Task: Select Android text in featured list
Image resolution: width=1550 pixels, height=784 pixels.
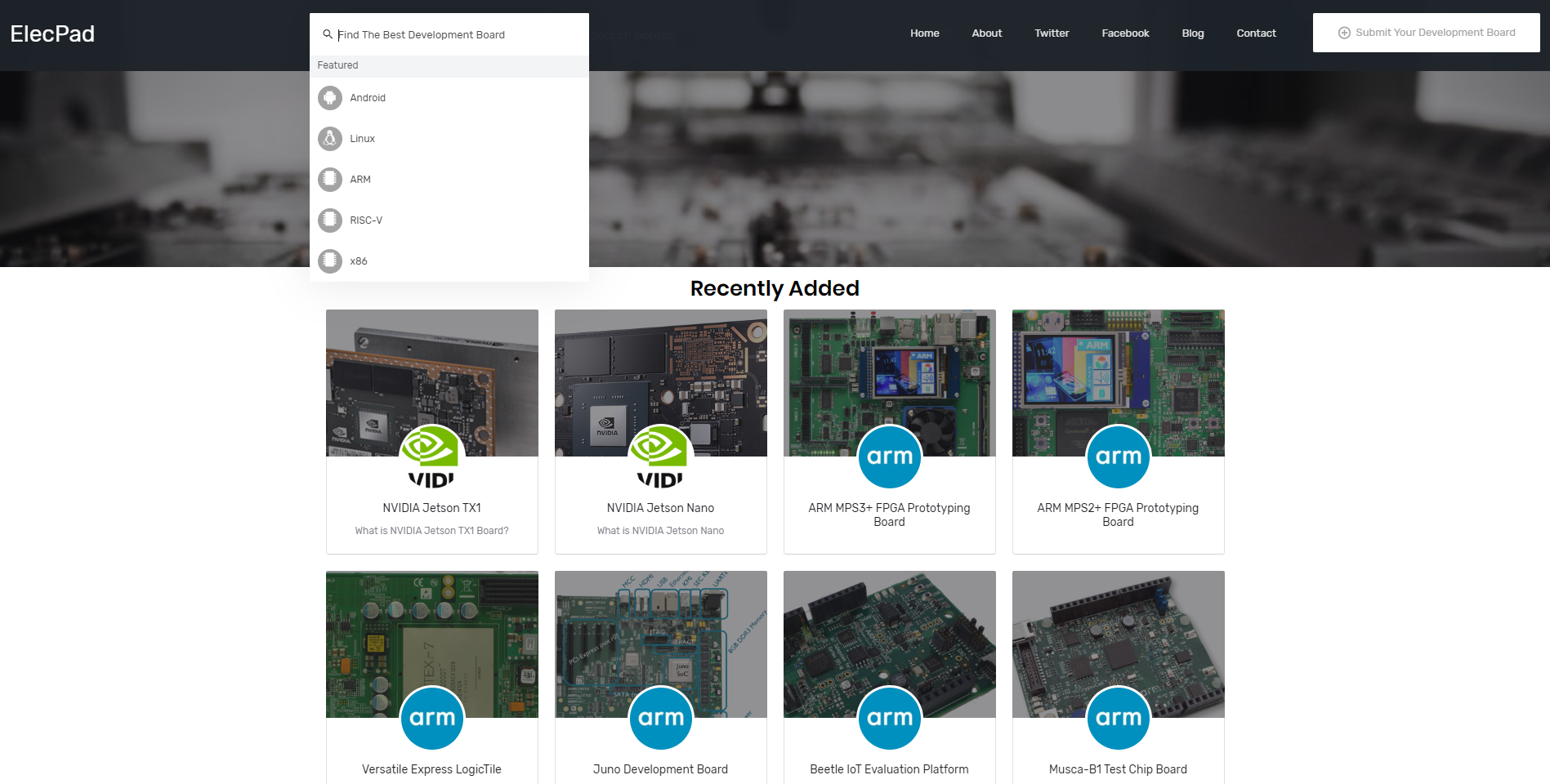Action: (368, 98)
